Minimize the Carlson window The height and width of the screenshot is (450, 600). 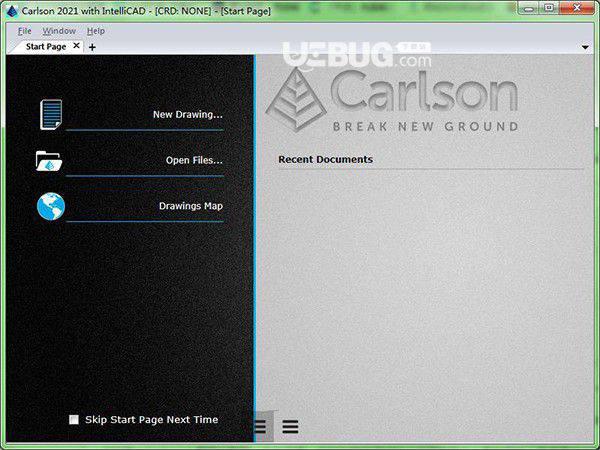[529, 8]
